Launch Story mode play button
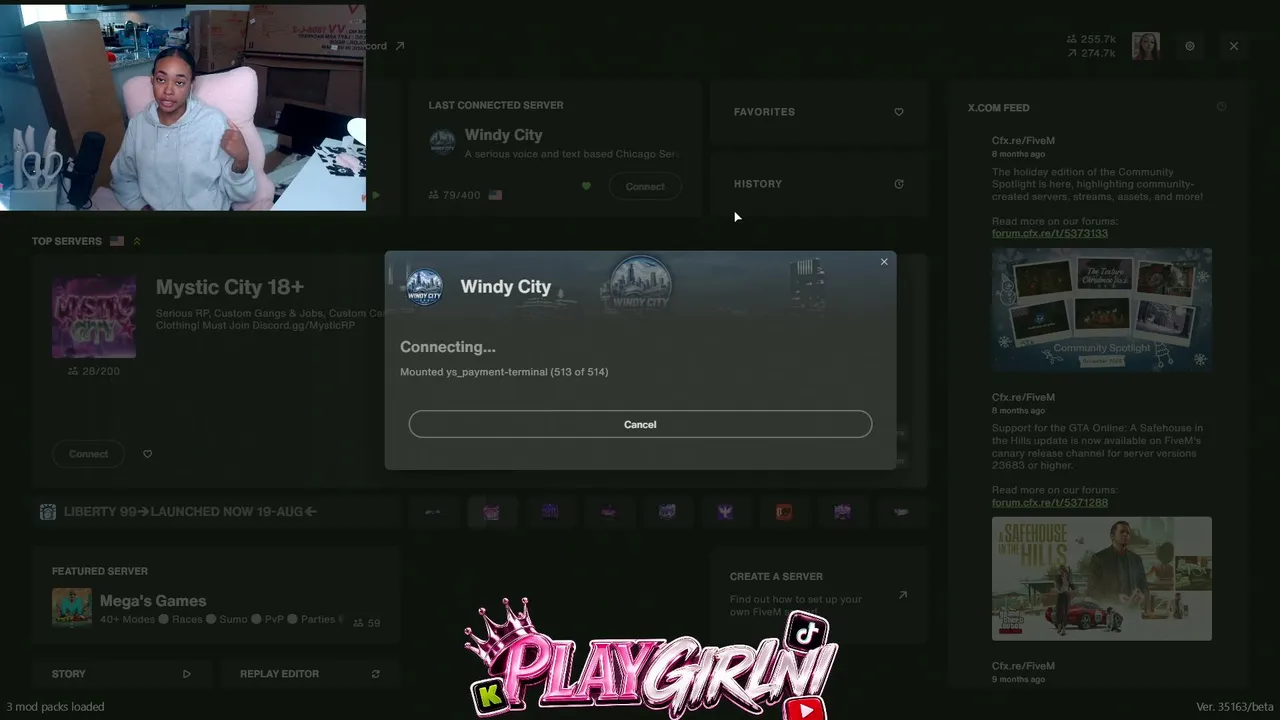Screen dimensions: 1280x720 coord(186,674)
